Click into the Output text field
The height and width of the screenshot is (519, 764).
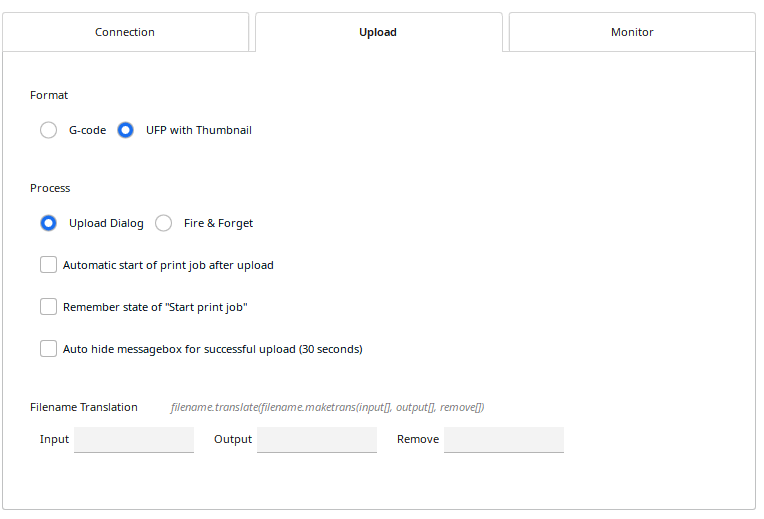[x=317, y=439]
